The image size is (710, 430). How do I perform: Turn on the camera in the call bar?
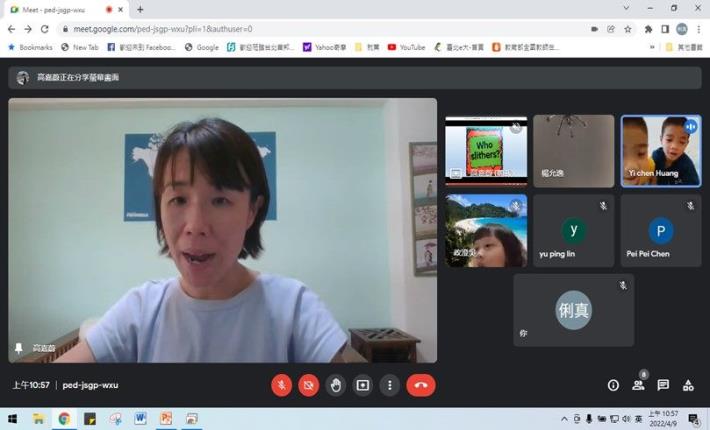309,385
